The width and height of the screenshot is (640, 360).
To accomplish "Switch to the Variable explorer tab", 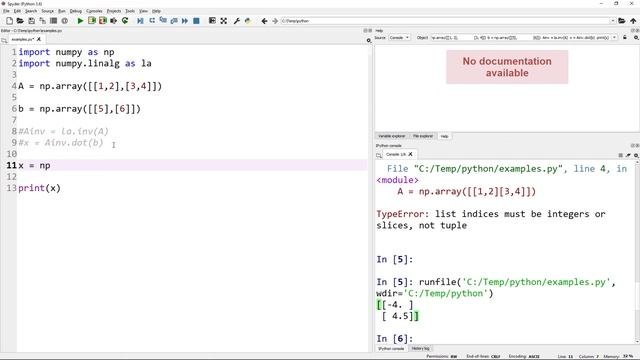I will point(391,136).
